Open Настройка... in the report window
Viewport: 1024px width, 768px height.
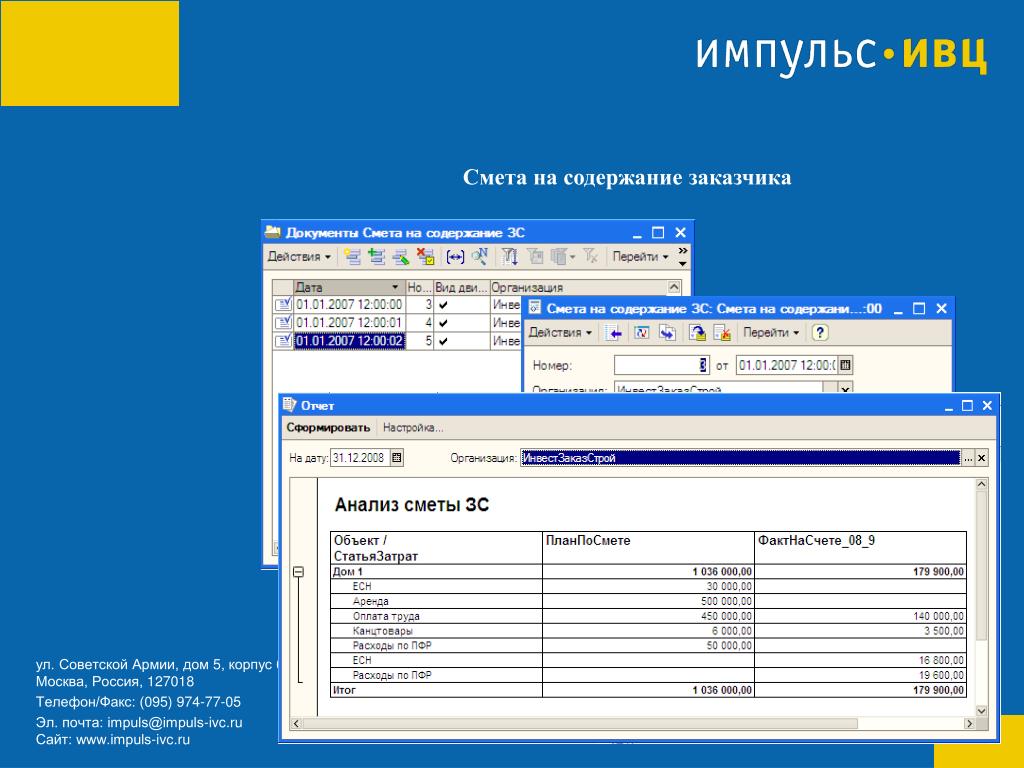(x=413, y=428)
